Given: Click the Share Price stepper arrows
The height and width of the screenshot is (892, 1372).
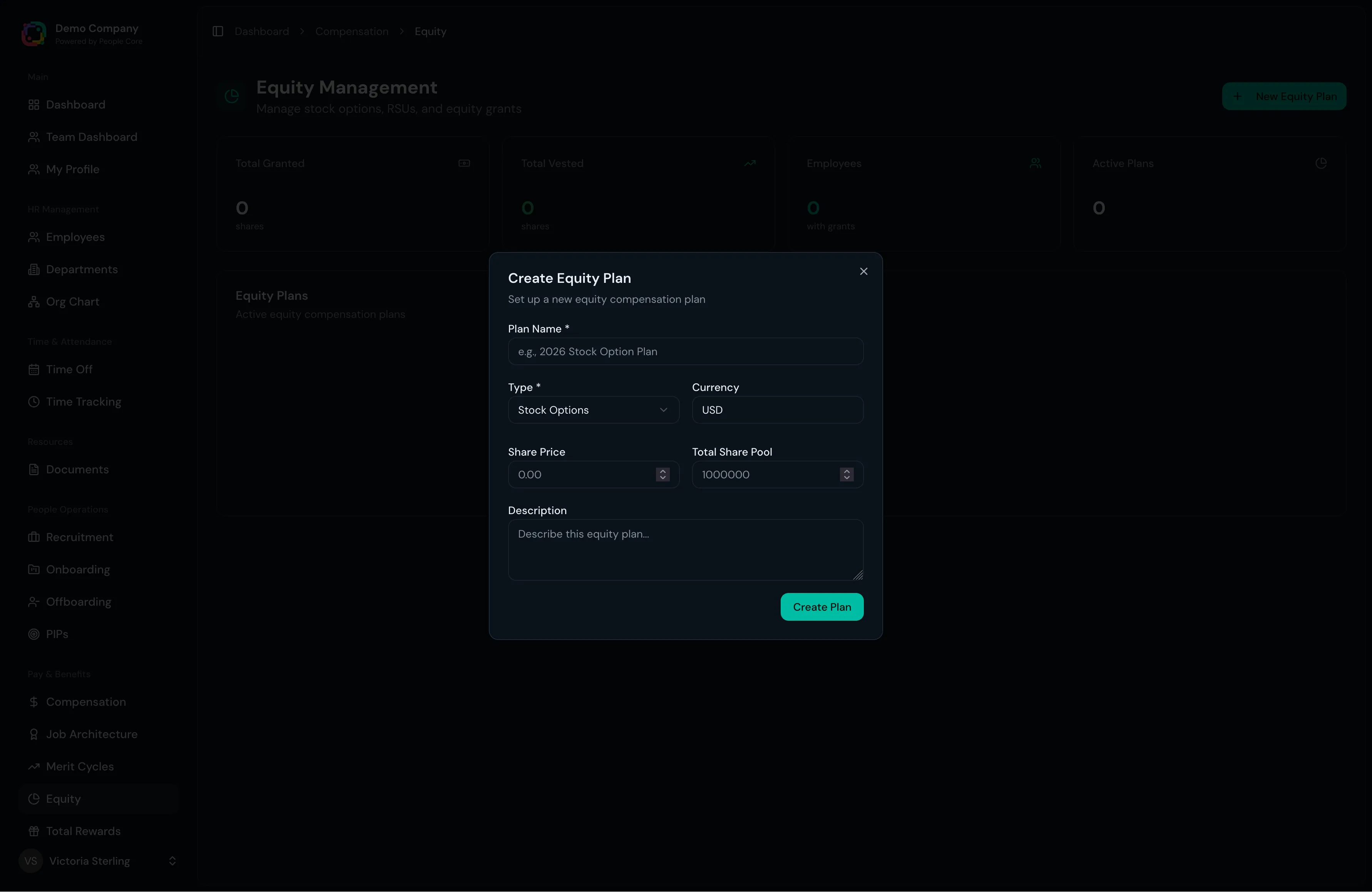Looking at the screenshot, I should click(x=663, y=474).
